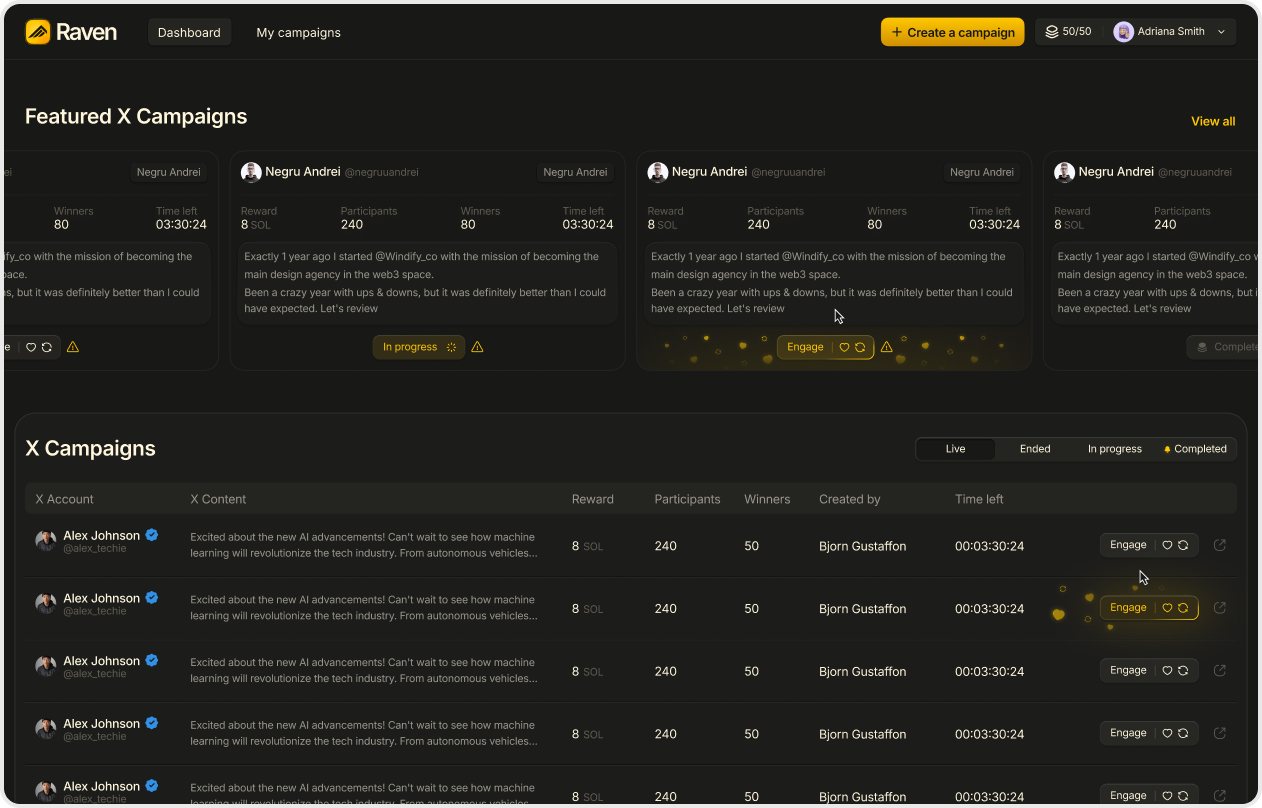Image resolution: width=1262 pixels, height=808 pixels.
Task: Click Alex Johnson's avatar in the first table row
Action: pyautogui.click(x=46, y=541)
